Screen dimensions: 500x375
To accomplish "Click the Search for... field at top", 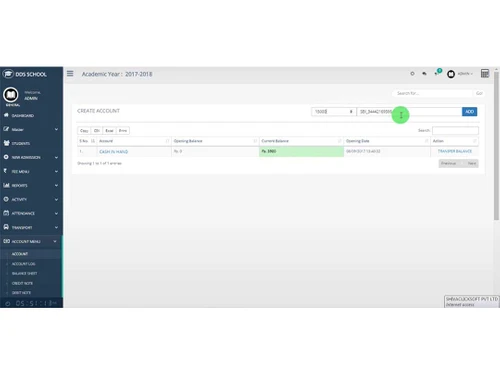I will pos(433,93).
